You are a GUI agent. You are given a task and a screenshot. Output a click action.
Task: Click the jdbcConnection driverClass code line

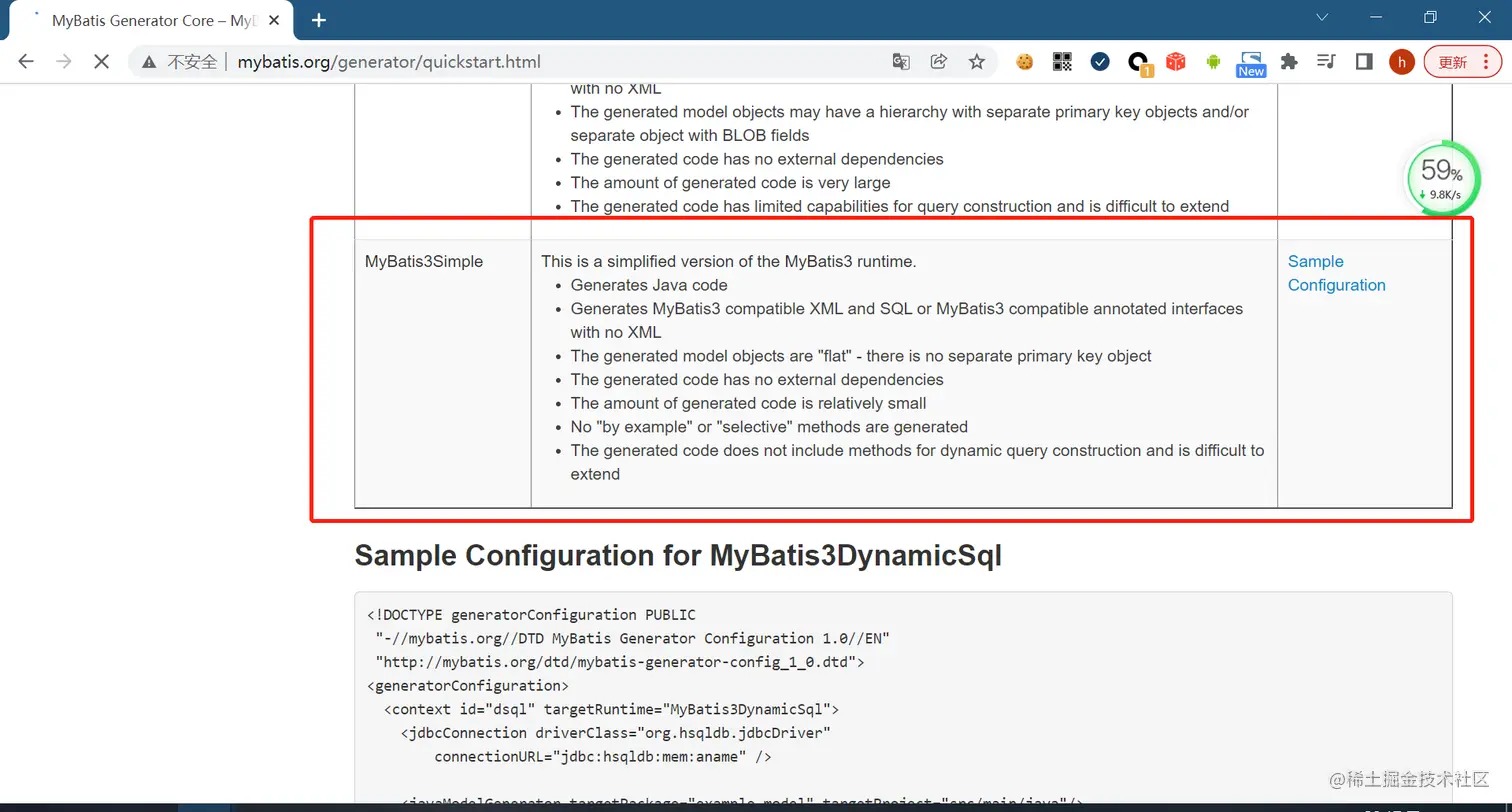616,733
